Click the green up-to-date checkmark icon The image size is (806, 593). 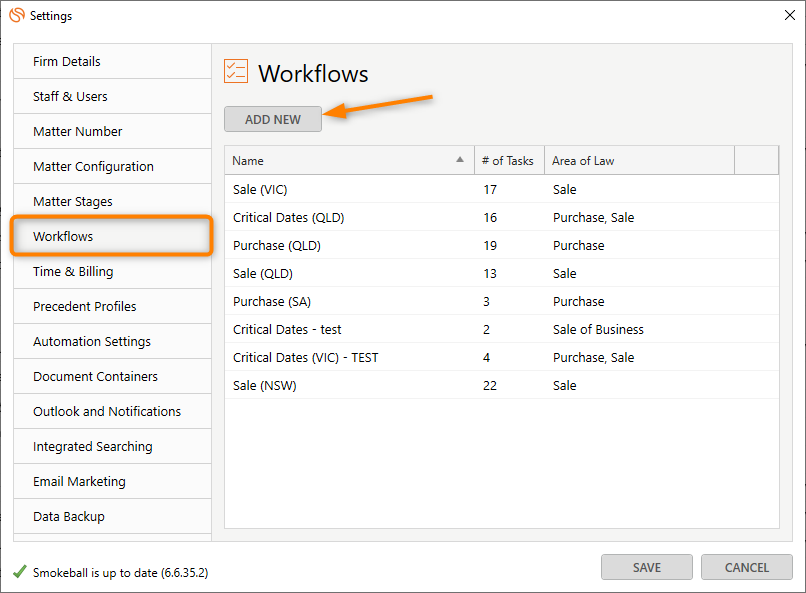20,572
